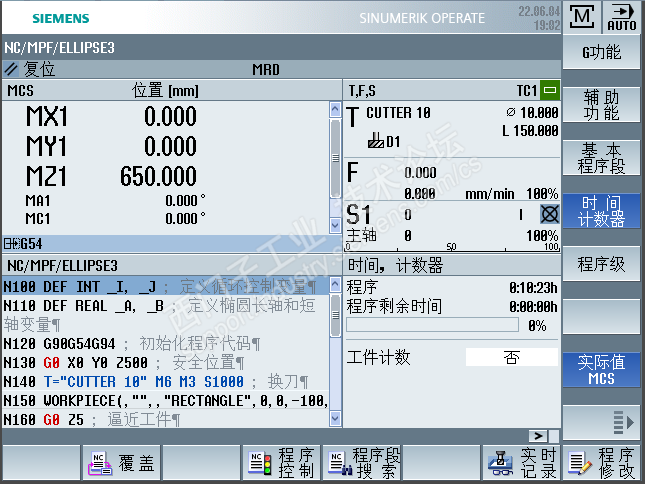Viewport: 645px width, 484px height.
Task: Open the 程序段搜索 block search softkey
Action: tap(362, 463)
